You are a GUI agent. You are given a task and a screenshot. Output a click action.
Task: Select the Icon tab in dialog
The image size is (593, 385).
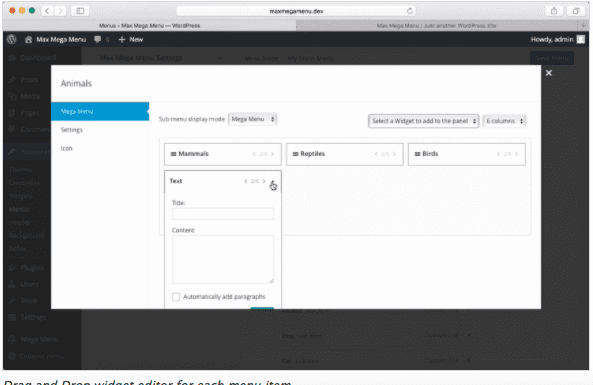[66, 148]
